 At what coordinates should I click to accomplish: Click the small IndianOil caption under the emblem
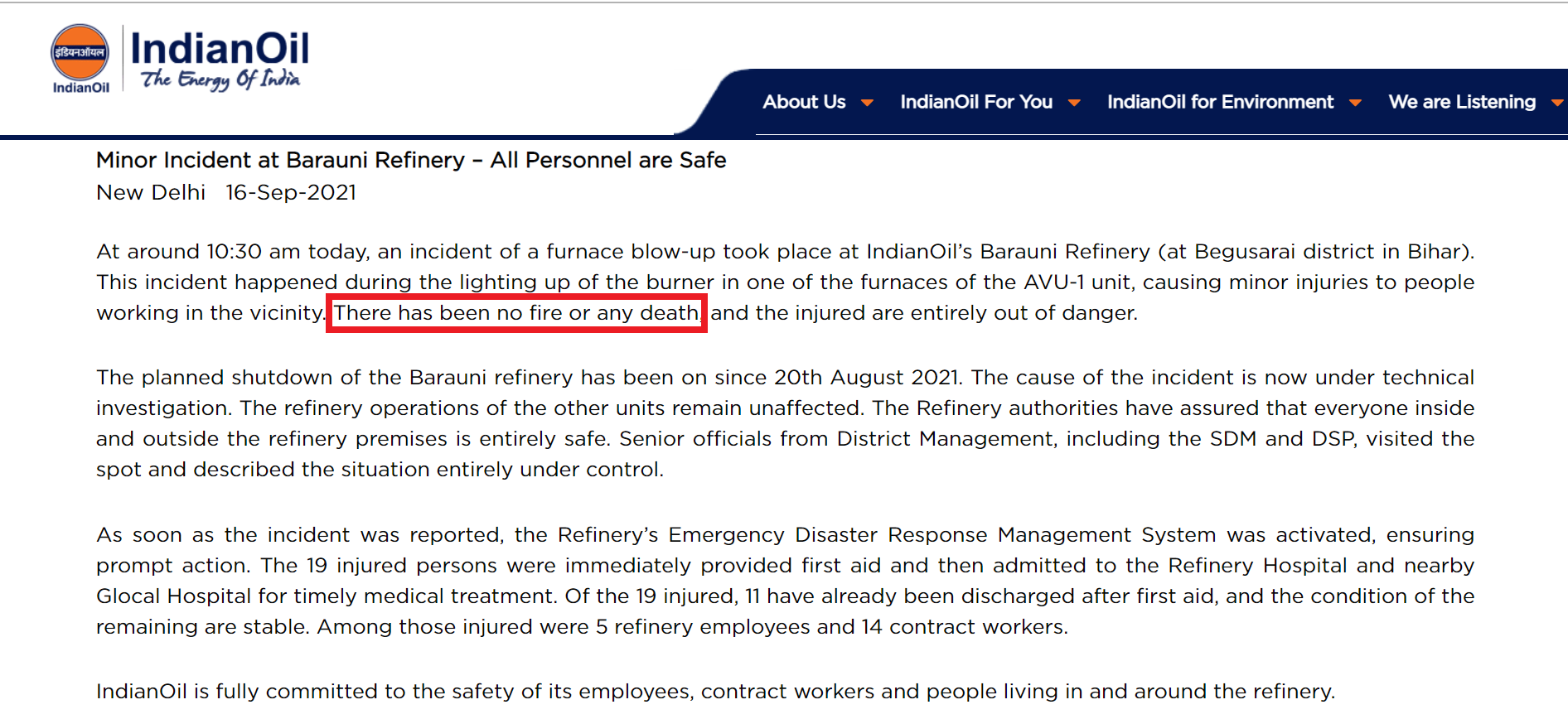[80, 88]
